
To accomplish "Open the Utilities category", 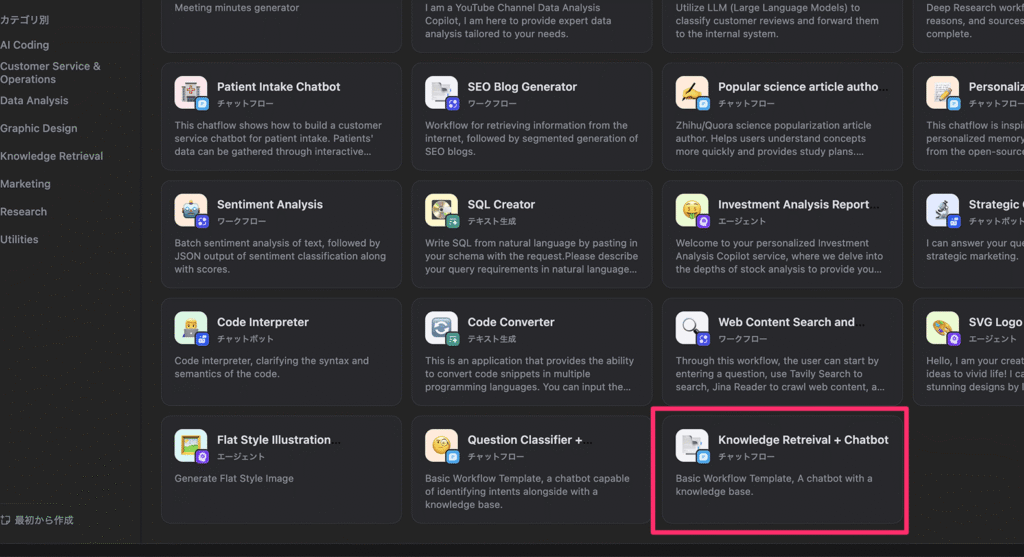I will [x=19, y=239].
